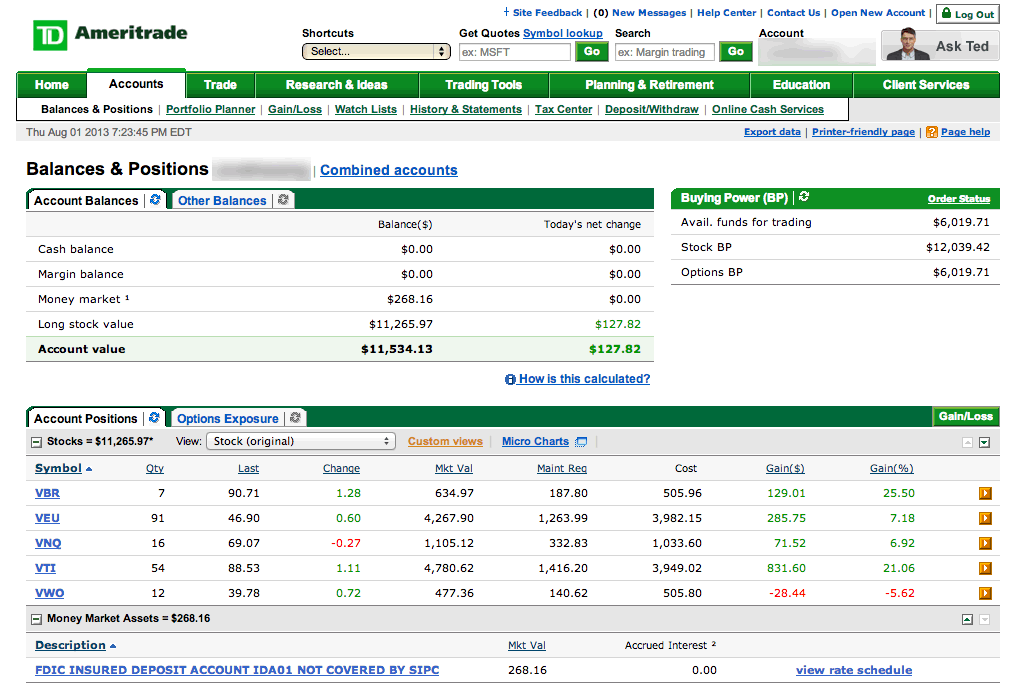Open the Education menu tab
The width and height of the screenshot is (1009, 699).
[x=801, y=85]
